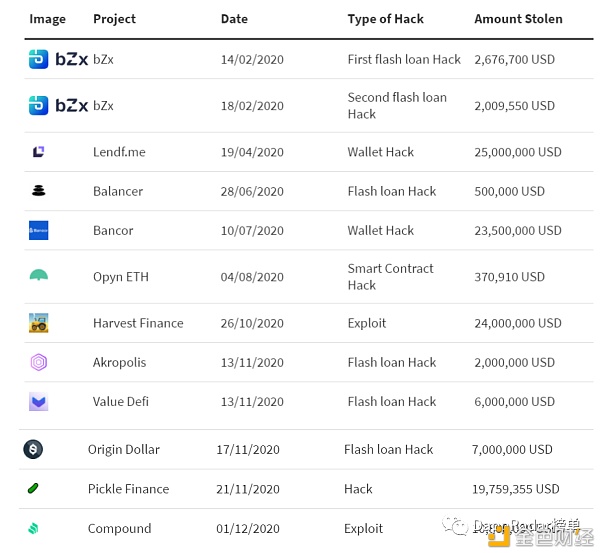Click the Akropolis hexagon icon
Viewport: 600px width, 553px height.
tap(39, 362)
